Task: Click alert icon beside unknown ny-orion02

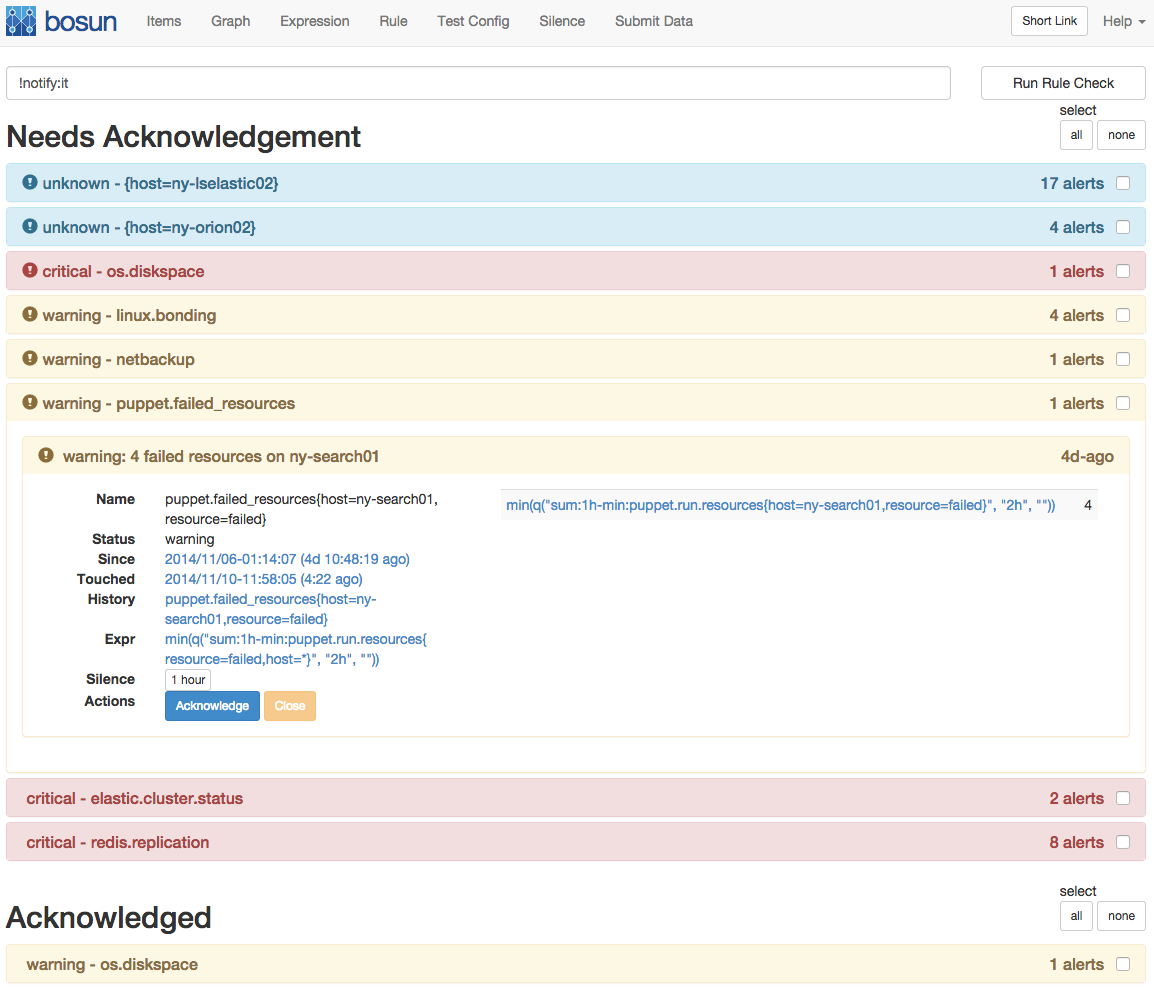Action: click(30, 227)
